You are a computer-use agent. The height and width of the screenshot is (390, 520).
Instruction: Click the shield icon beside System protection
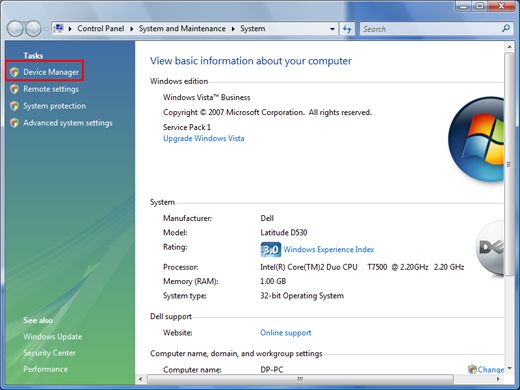pyautogui.click(x=14, y=106)
